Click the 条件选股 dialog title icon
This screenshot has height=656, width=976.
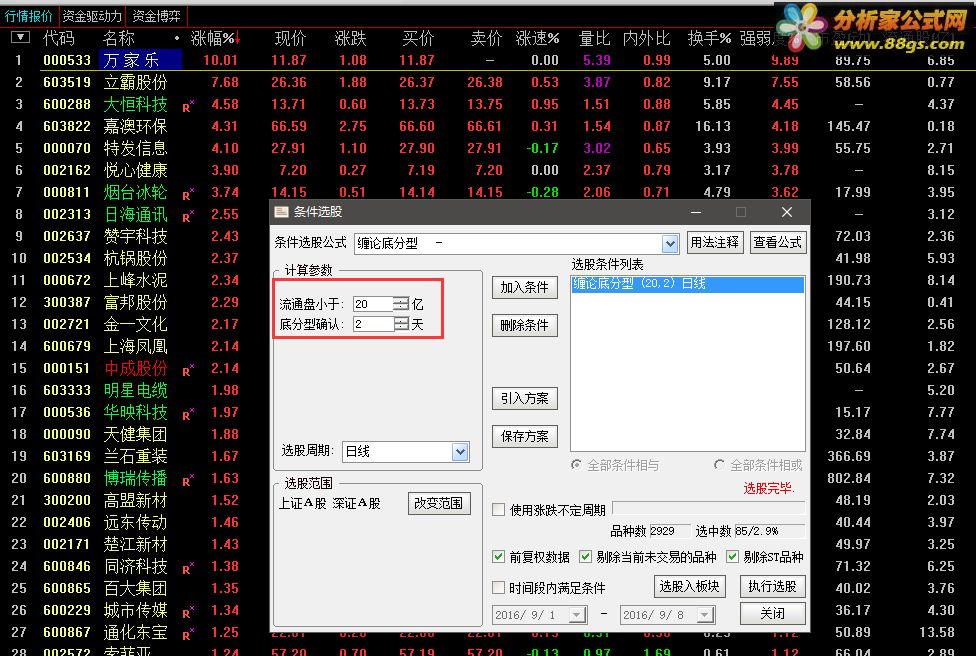281,212
